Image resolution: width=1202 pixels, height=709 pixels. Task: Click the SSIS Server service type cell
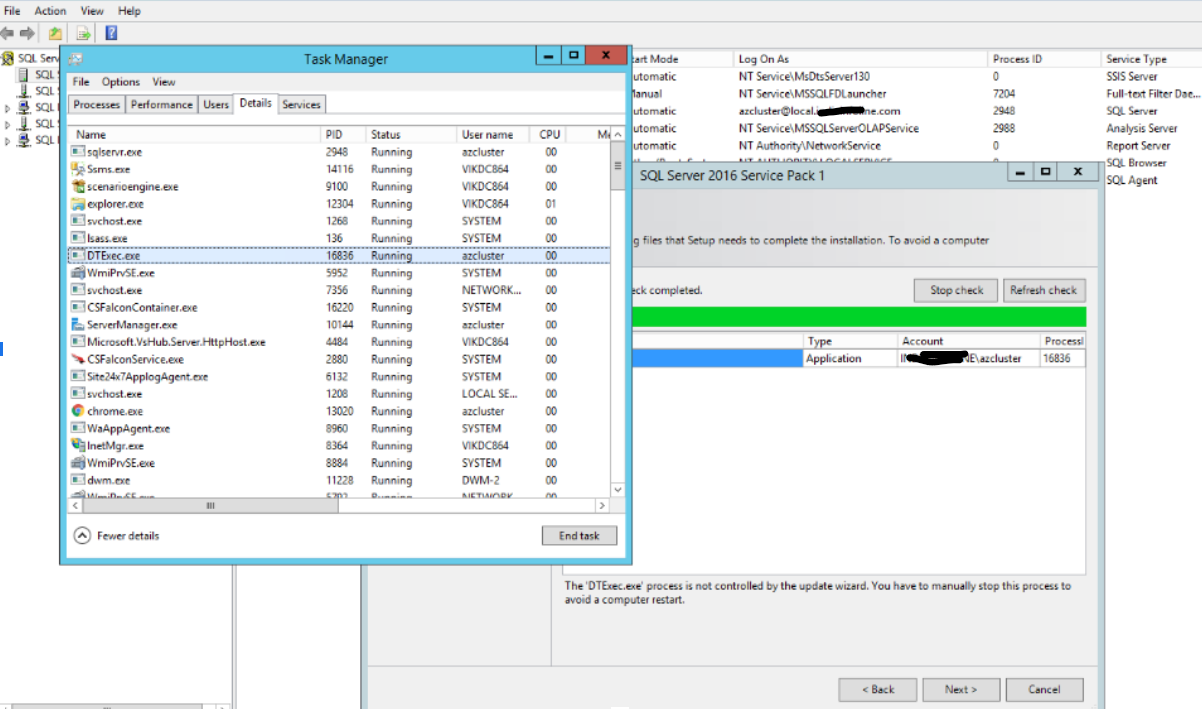click(x=1132, y=76)
